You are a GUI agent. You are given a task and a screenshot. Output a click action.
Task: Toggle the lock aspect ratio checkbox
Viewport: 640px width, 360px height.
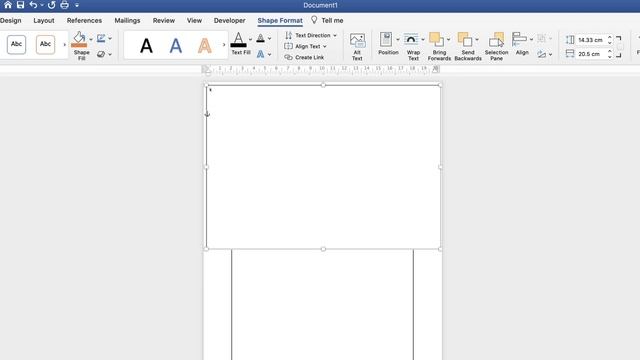coord(620,47)
